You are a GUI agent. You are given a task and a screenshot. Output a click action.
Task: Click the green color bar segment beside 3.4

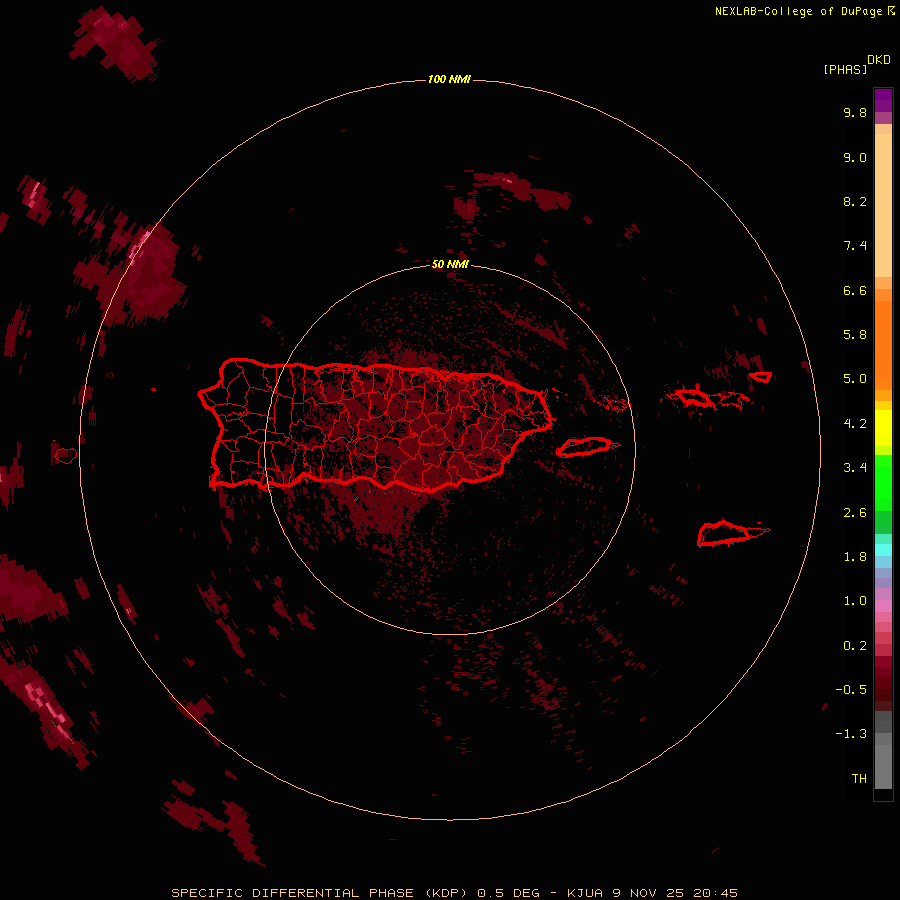(x=883, y=482)
